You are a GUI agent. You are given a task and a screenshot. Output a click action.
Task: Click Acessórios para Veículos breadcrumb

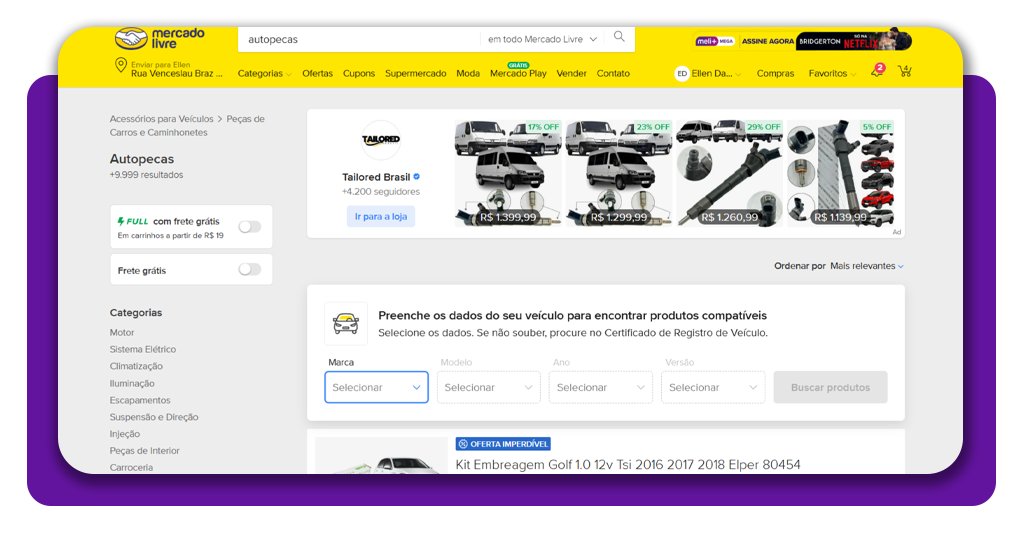pos(161,119)
